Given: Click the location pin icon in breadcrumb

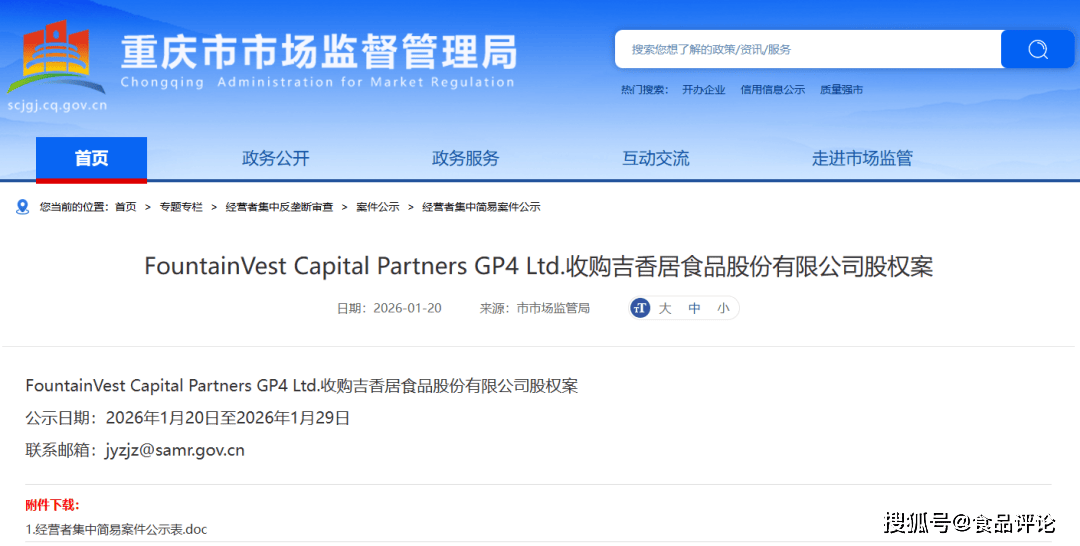Looking at the screenshot, I should point(23,207).
